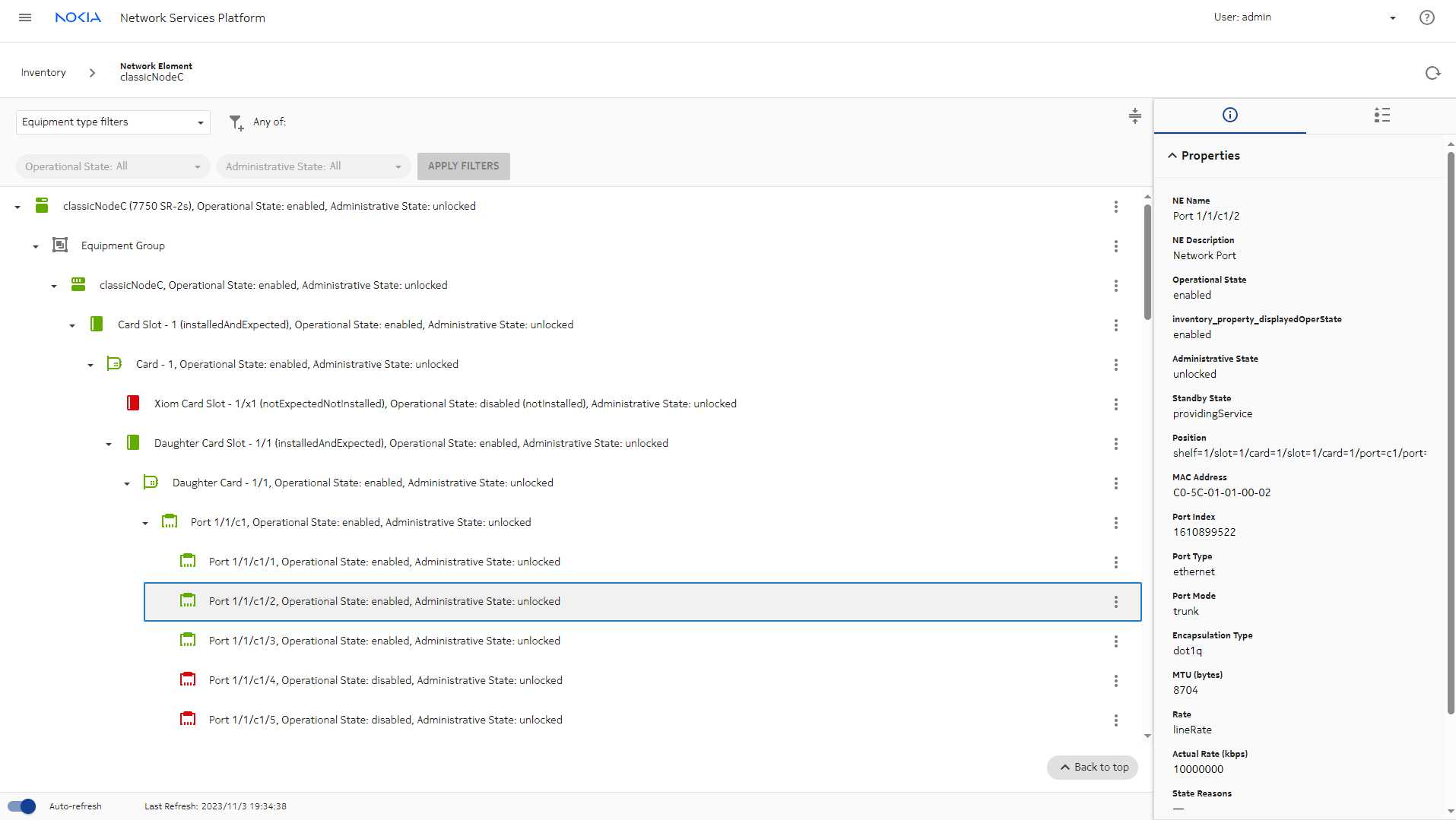Click the Nokia logo
Image resolution: width=1456 pixels, height=820 pixels.
click(x=78, y=17)
